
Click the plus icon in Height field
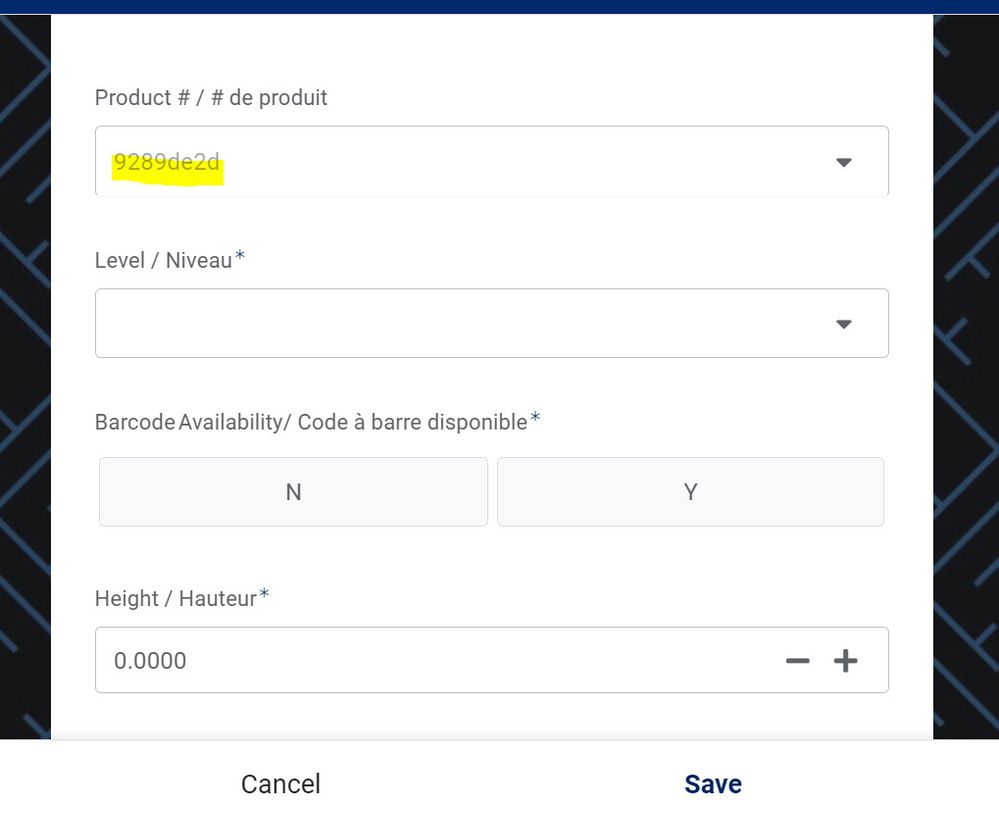coord(845,660)
